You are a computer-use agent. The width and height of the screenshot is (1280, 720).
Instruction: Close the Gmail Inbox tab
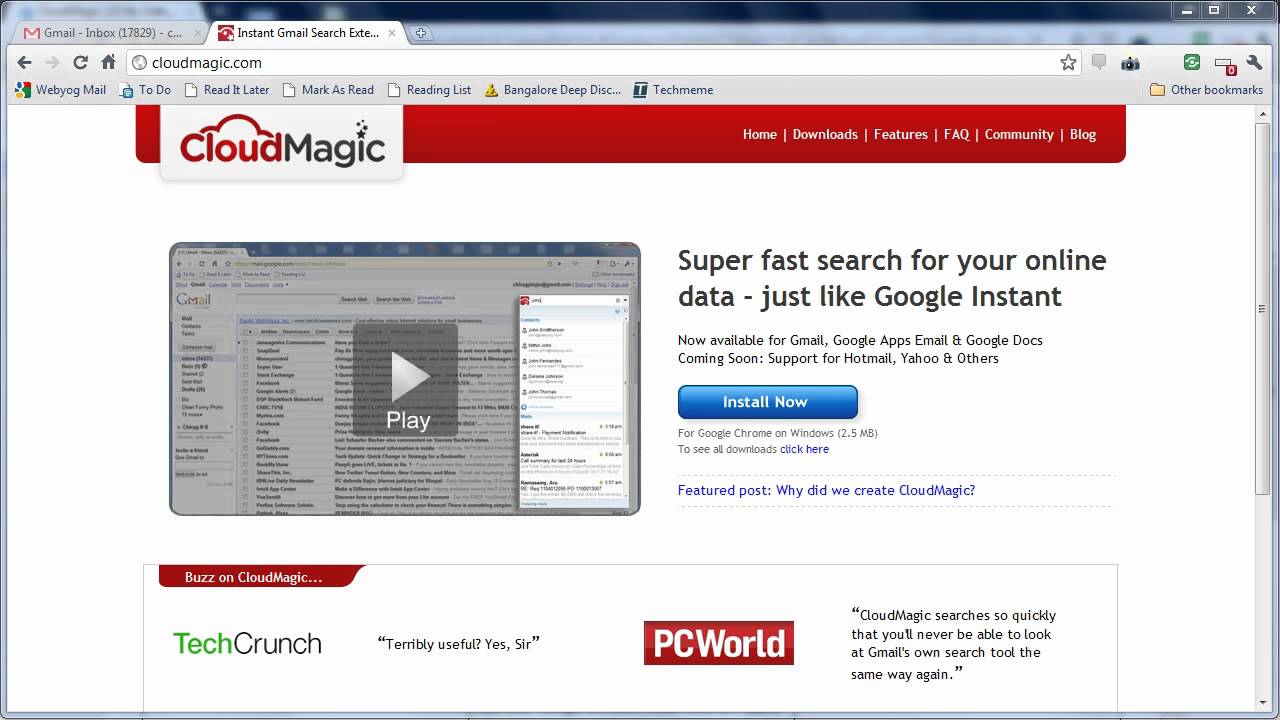point(197,33)
